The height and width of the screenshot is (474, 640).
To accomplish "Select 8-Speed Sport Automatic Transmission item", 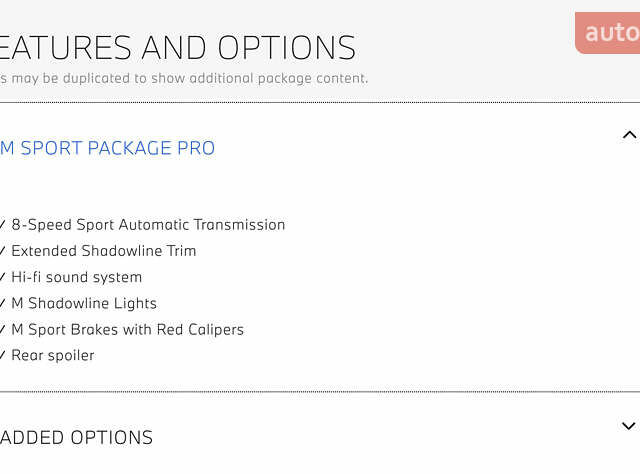I will pyautogui.click(x=148, y=225).
